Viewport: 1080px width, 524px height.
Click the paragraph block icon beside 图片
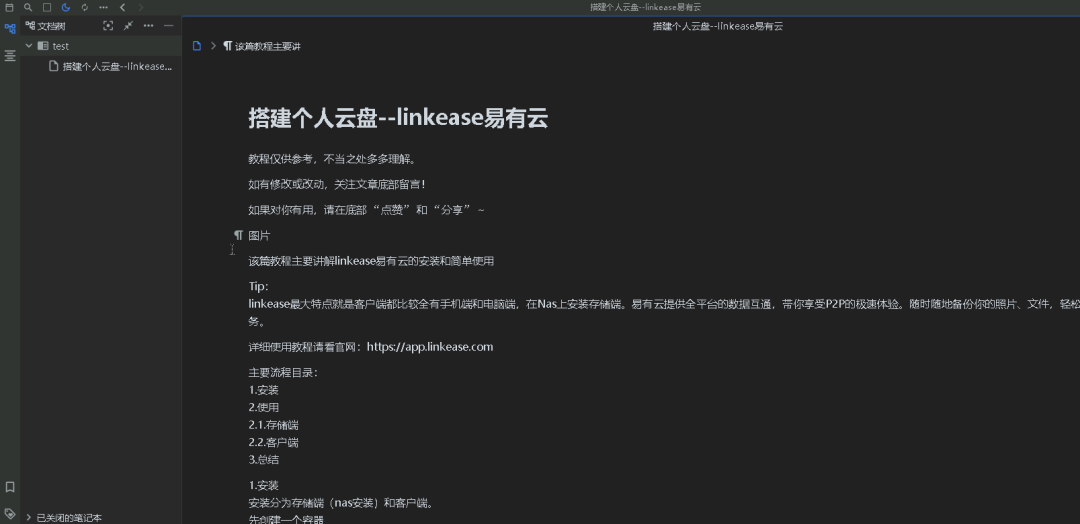click(238, 235)
